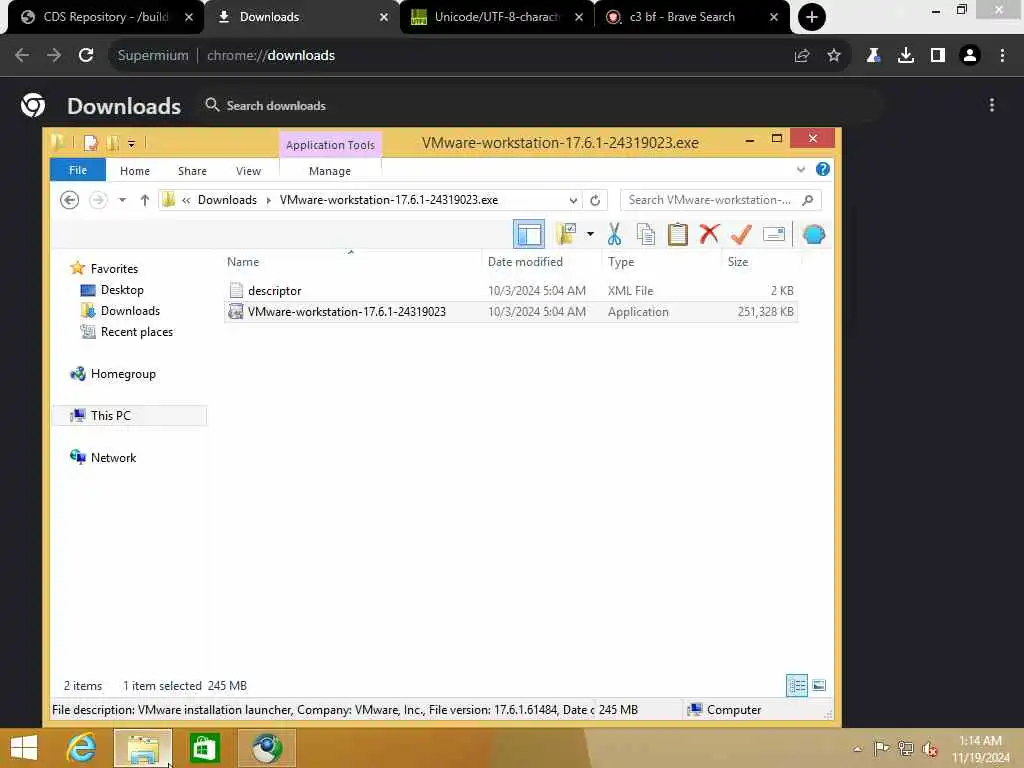The image size is (1024, 768).
Task: Select VMware-workstation-17.6.1-24319023 application file
Action: pyautogui.click(x=511, y=312)
